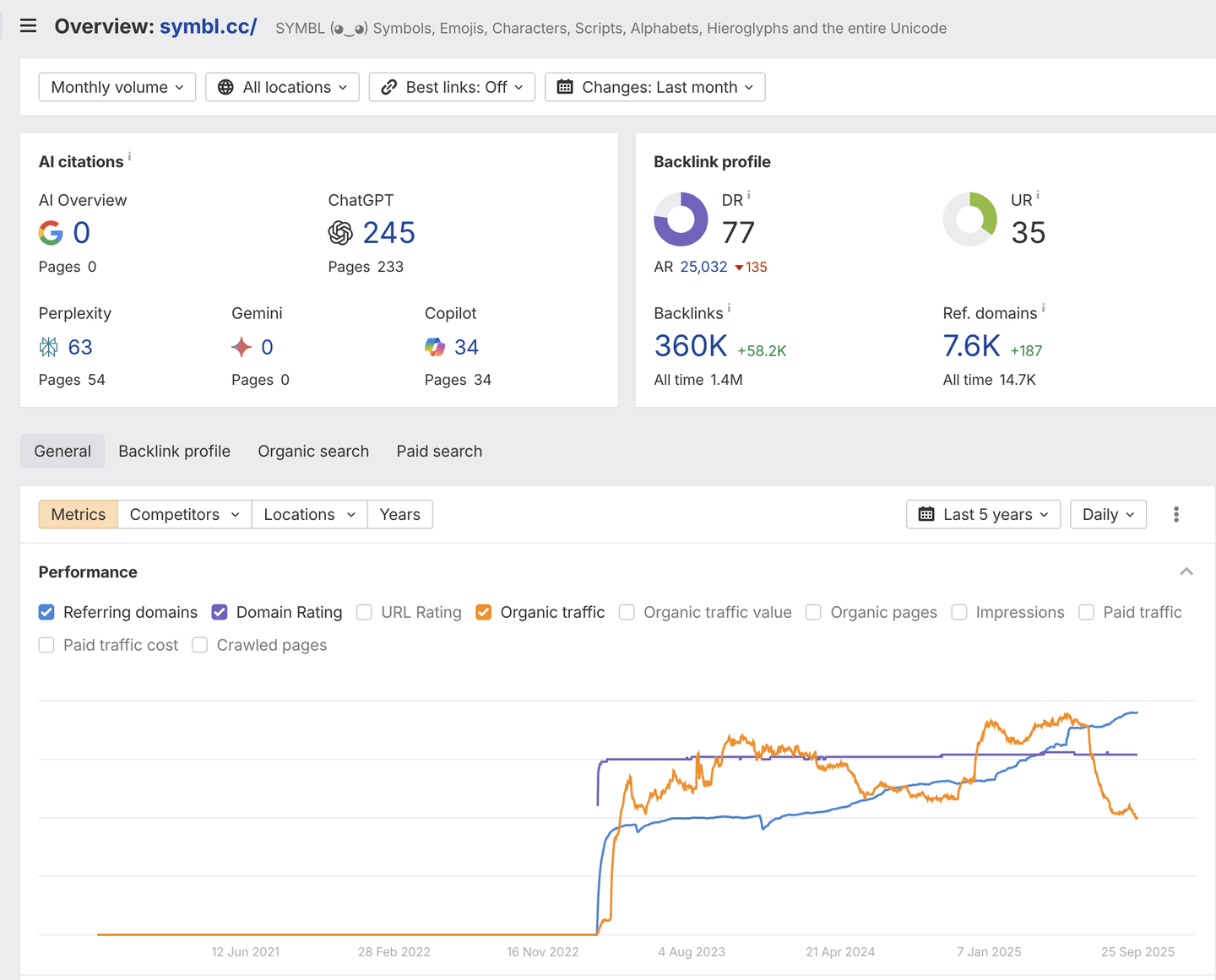Enable the URL Rating checkbox
Viewport: 1216px width, 980px height.
[x=364, y=613]
